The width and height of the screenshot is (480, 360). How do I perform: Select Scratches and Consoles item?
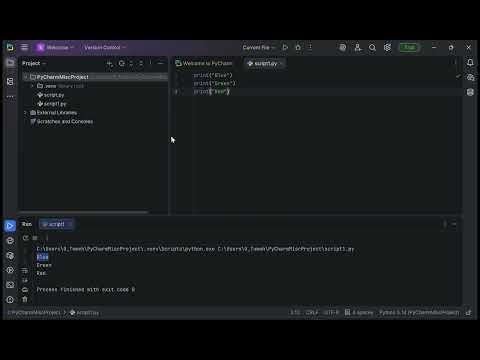click(62, 121)
